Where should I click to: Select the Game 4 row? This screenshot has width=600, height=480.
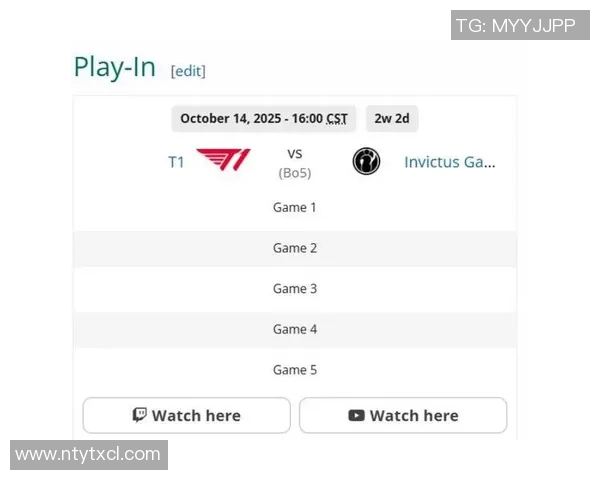(x=295, y=329)
